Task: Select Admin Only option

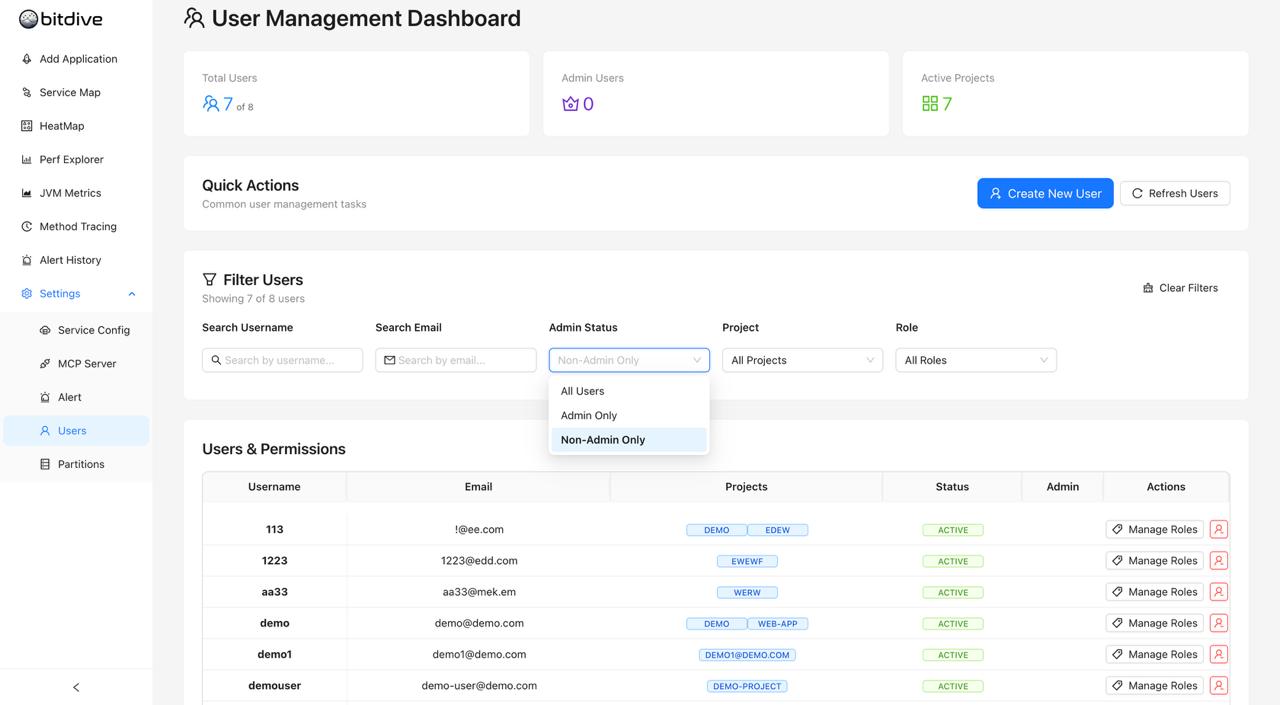Action: point(629,415)
